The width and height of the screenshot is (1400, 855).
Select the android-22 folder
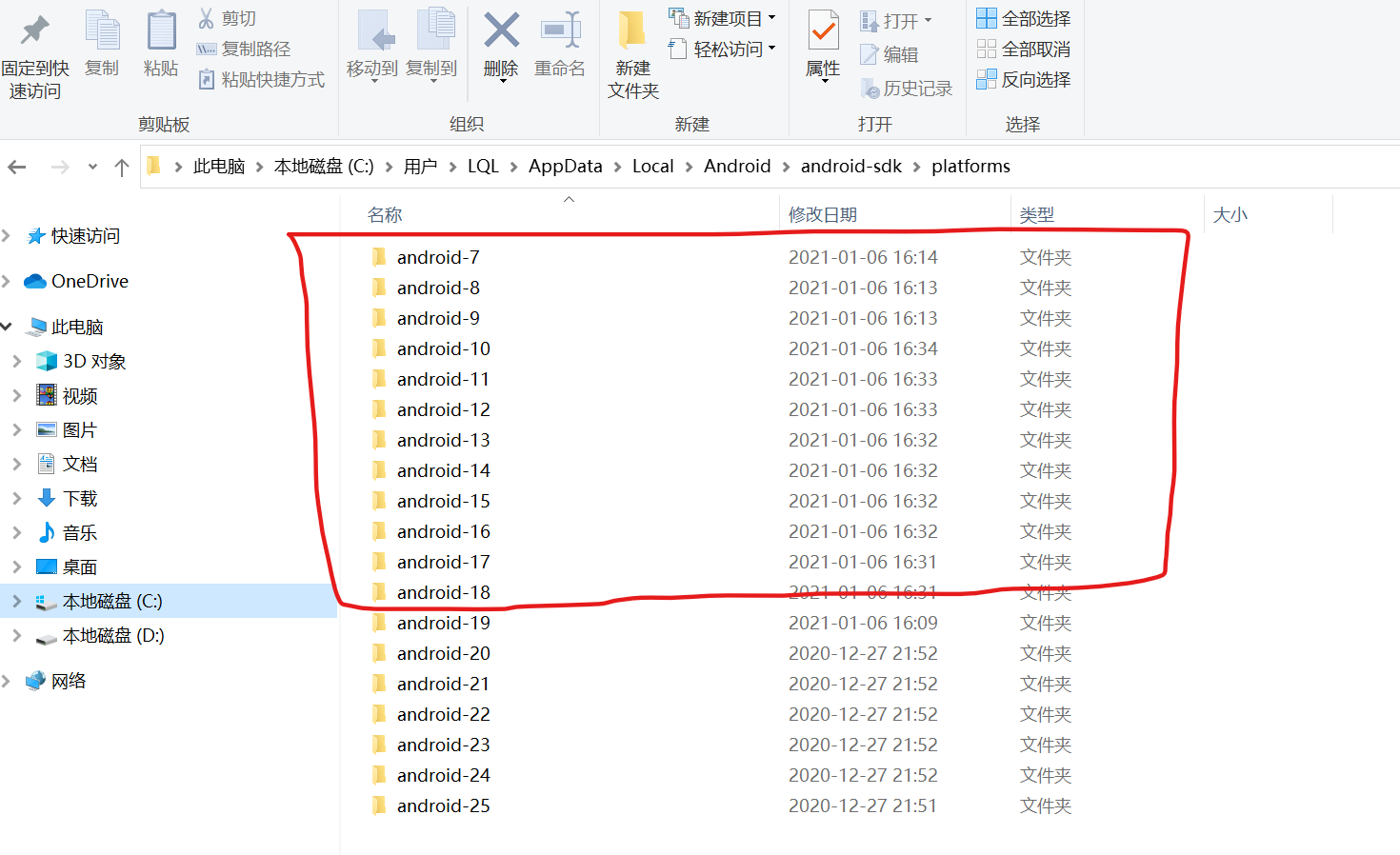(x=444, y=714)
